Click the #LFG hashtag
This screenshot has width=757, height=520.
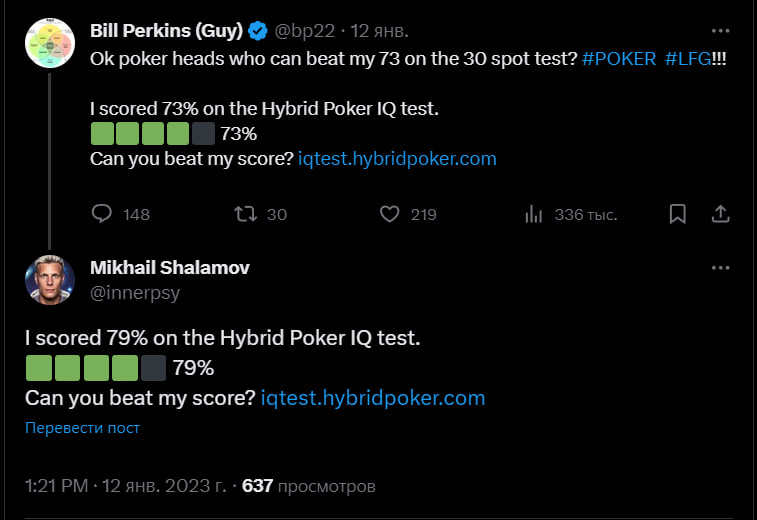(688, 59)
